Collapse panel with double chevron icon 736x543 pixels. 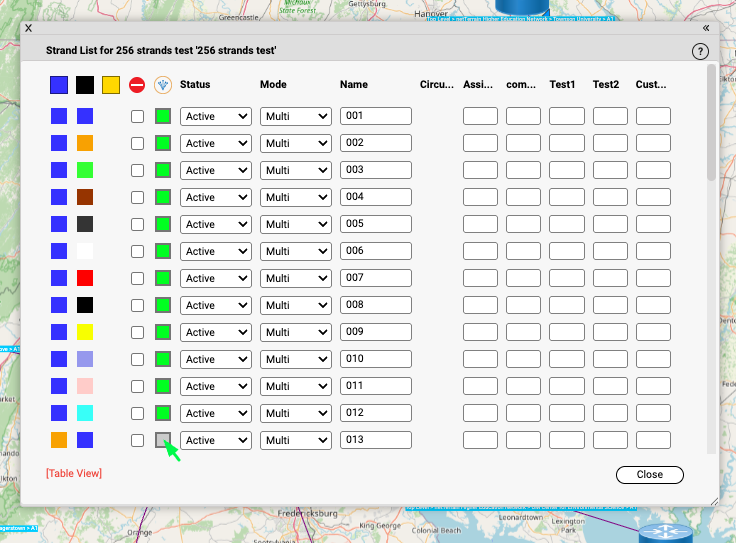coord(706,29)
